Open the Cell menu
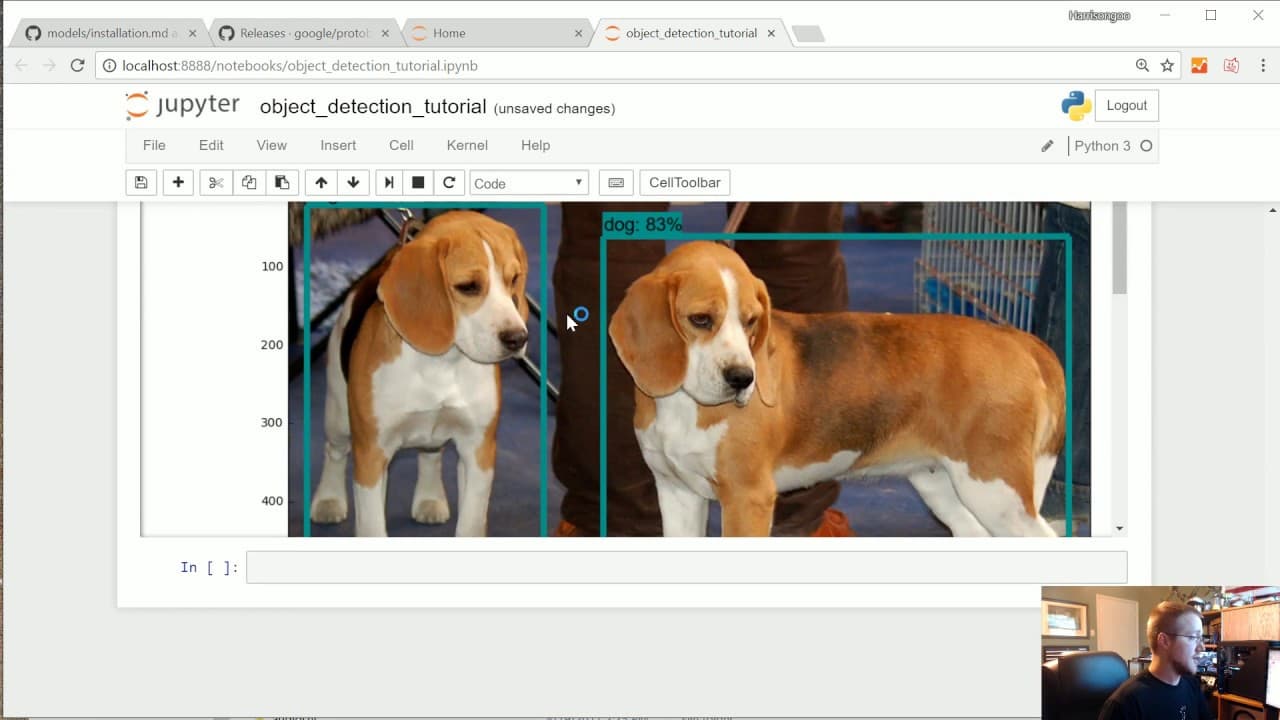The height and width of the screenshot is (720, 1280). pyautogui.click(x=401, y=145)
